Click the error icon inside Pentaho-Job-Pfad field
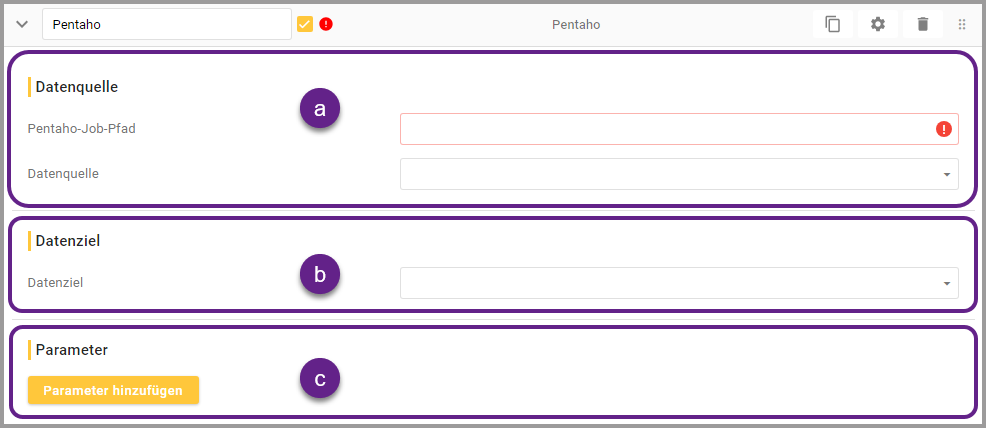The image size is (986, 428). [x=943, y=129]
